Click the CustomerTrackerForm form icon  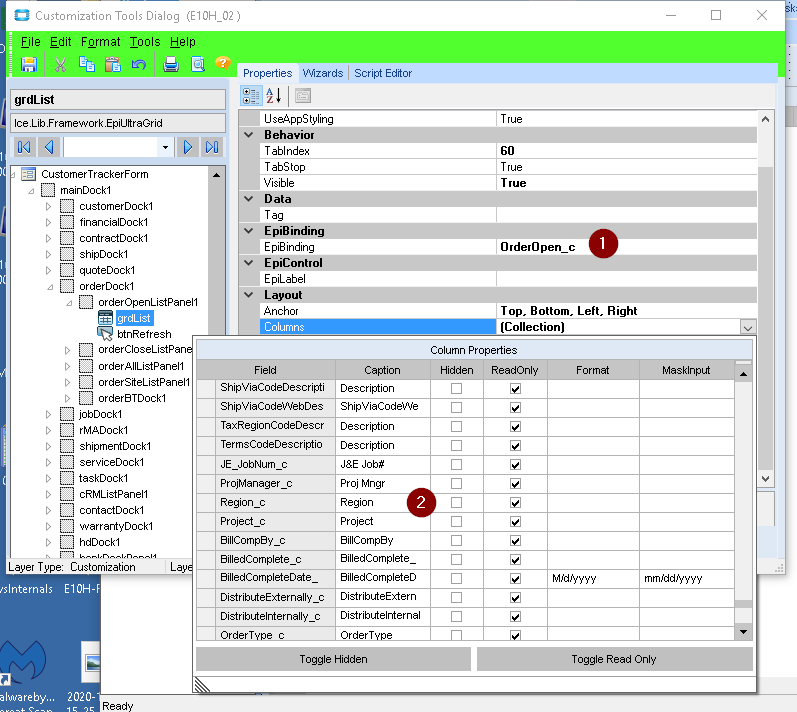coord(28,174)
